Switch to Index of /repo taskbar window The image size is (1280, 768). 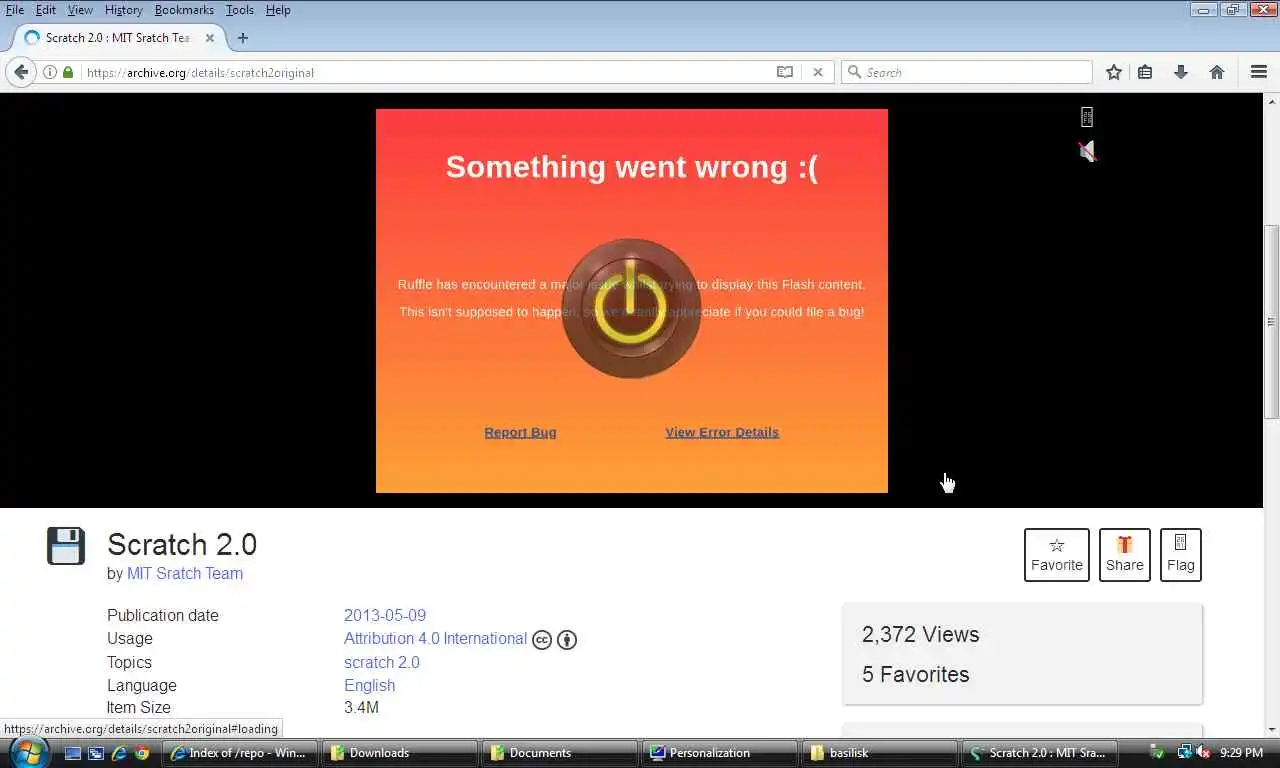pyautogui.click(x=241, y=753)
